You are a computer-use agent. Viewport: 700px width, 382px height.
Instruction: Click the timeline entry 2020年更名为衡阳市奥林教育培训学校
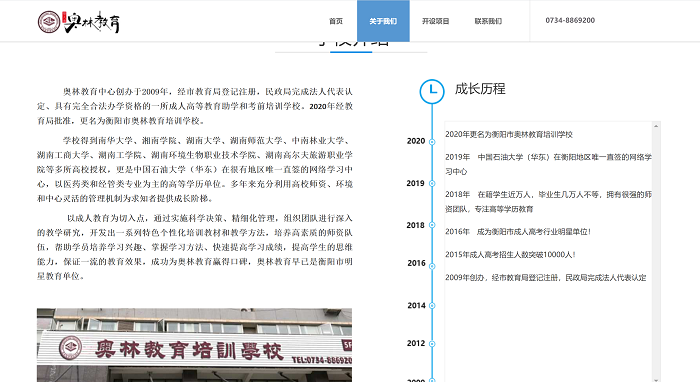pos(509,134)
